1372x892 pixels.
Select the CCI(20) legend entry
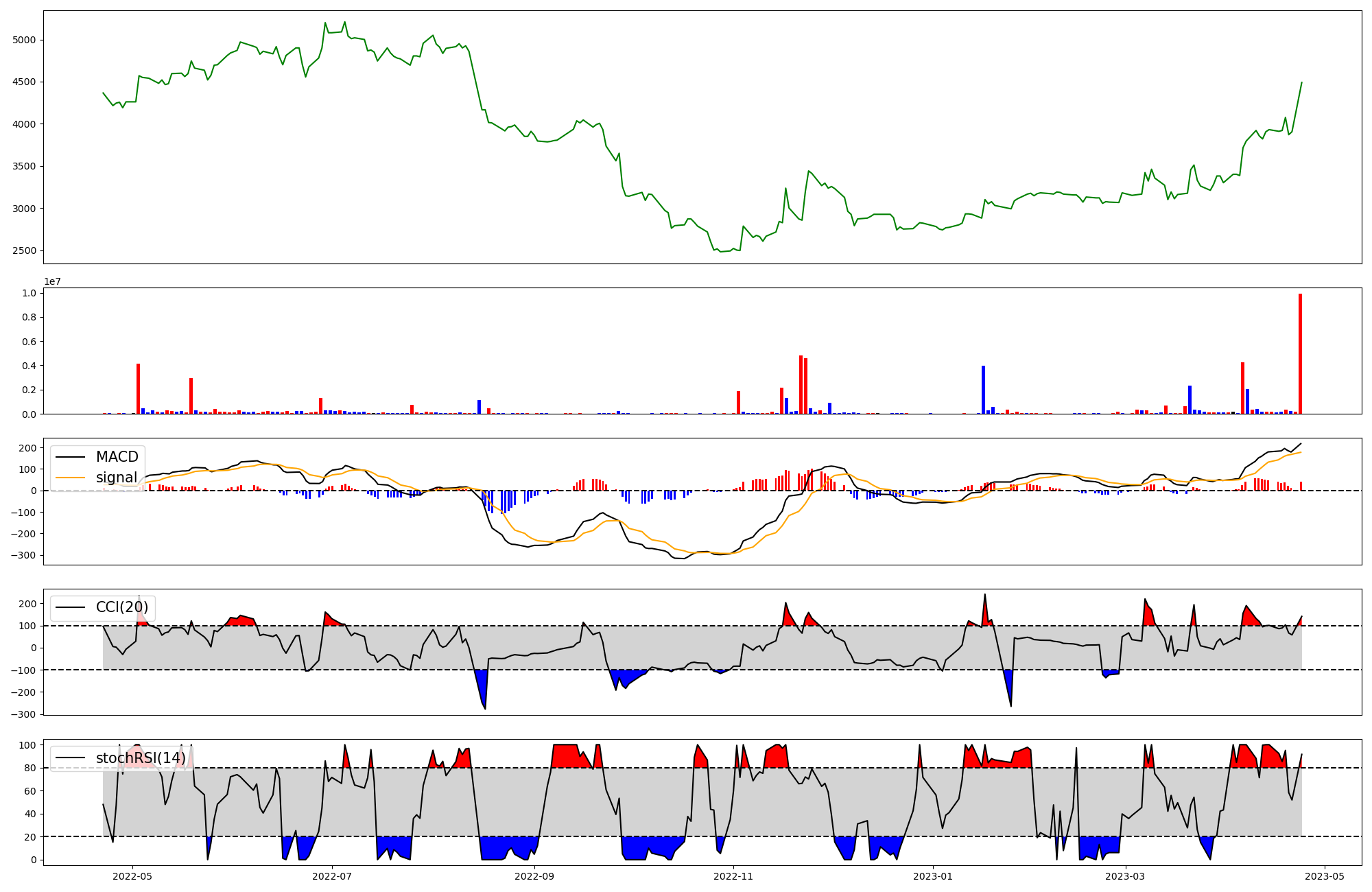tap(122, 607)
